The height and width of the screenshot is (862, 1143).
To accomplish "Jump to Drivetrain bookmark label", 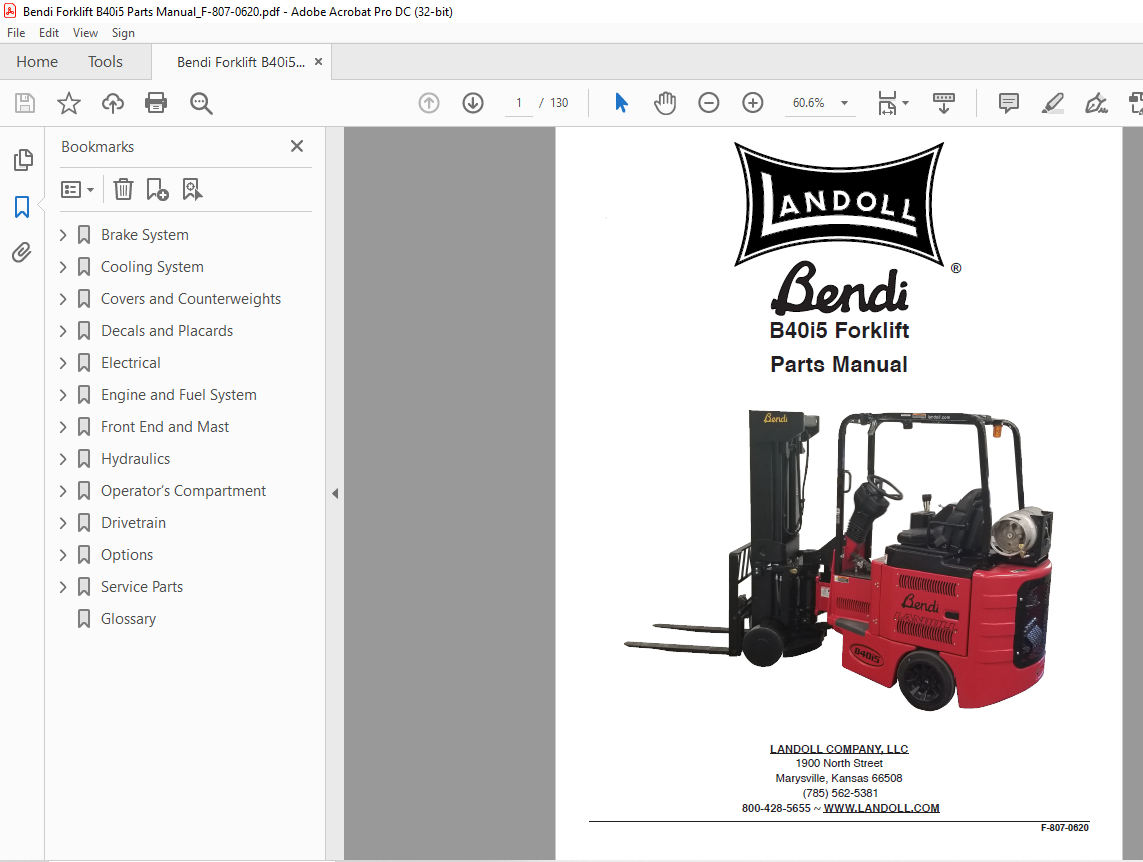I will click(133, 523).
